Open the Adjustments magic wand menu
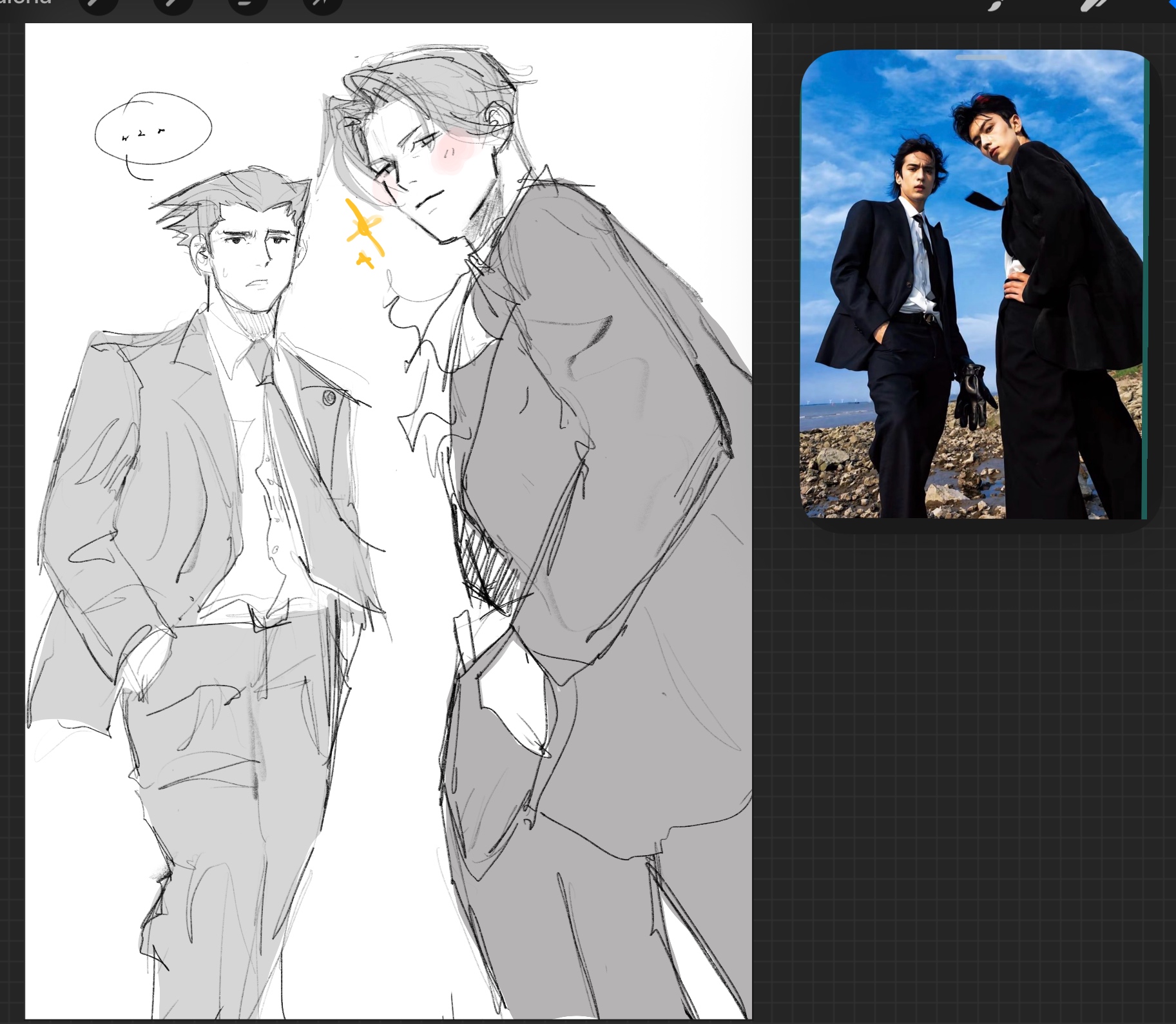The image size is (1176, 1024). tap(173, 5)
